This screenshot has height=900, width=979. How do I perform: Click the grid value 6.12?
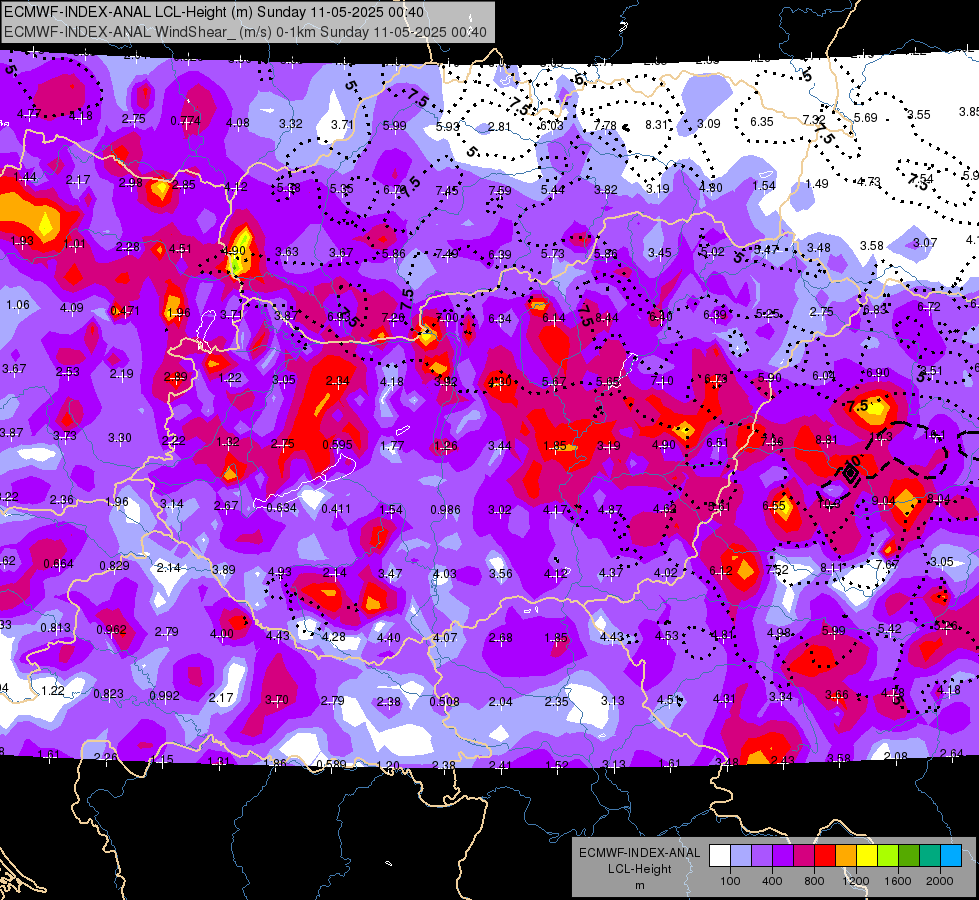tap(721, 571)
